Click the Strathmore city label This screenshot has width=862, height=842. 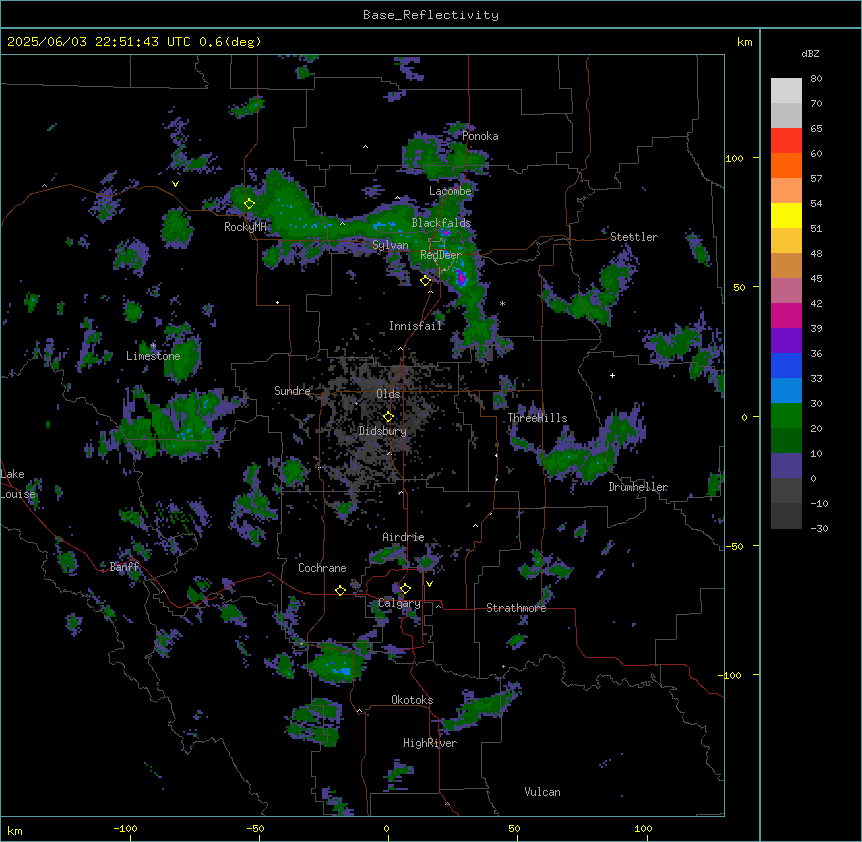516,608
